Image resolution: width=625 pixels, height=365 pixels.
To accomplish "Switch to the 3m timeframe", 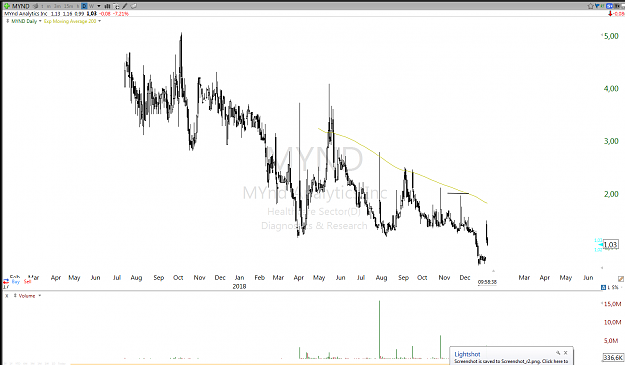I will tap(57, 6).
